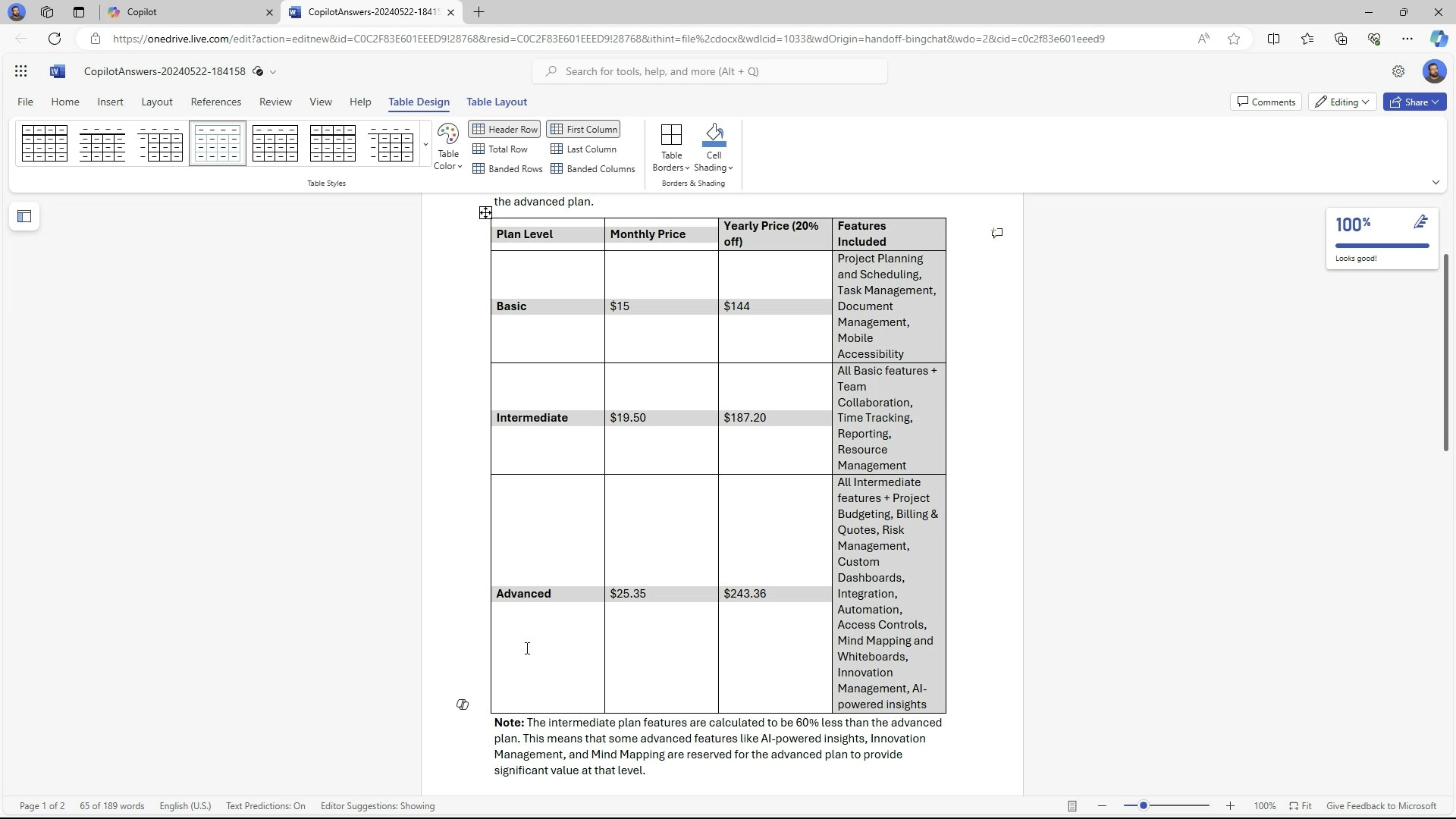
Task: Click the table move handle icon
Action: tap(485, 213)
